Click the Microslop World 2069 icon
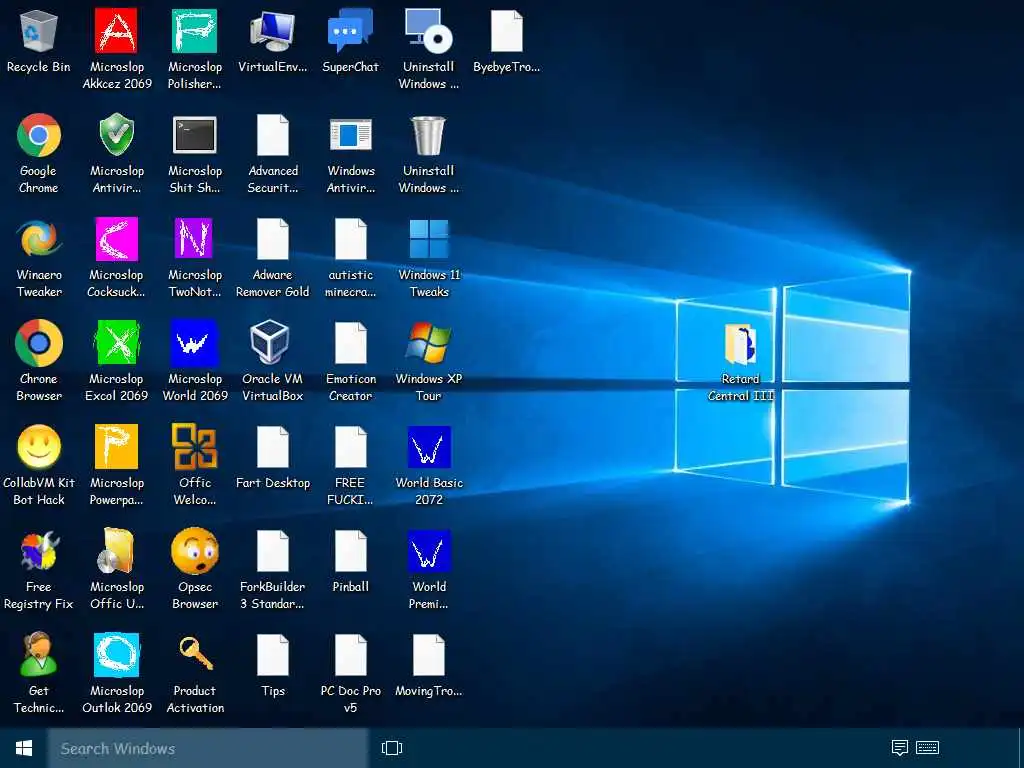The image size is (1024, 768). tap(194, 343)
